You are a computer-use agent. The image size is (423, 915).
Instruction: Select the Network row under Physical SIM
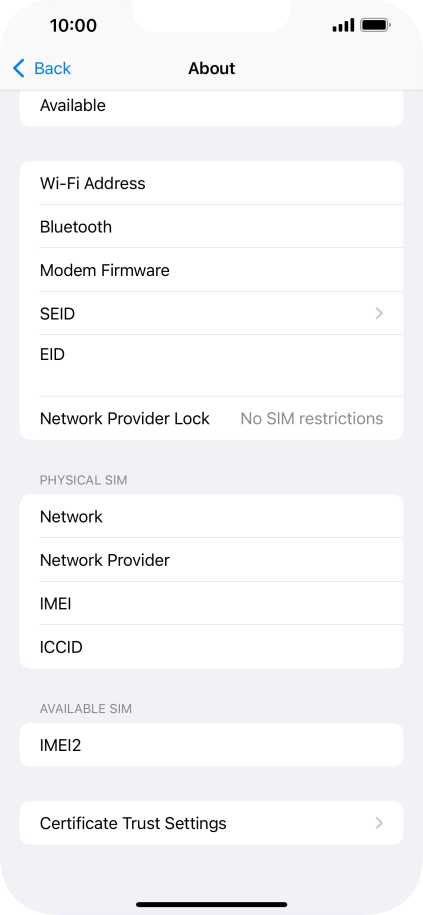pos(211,516)
